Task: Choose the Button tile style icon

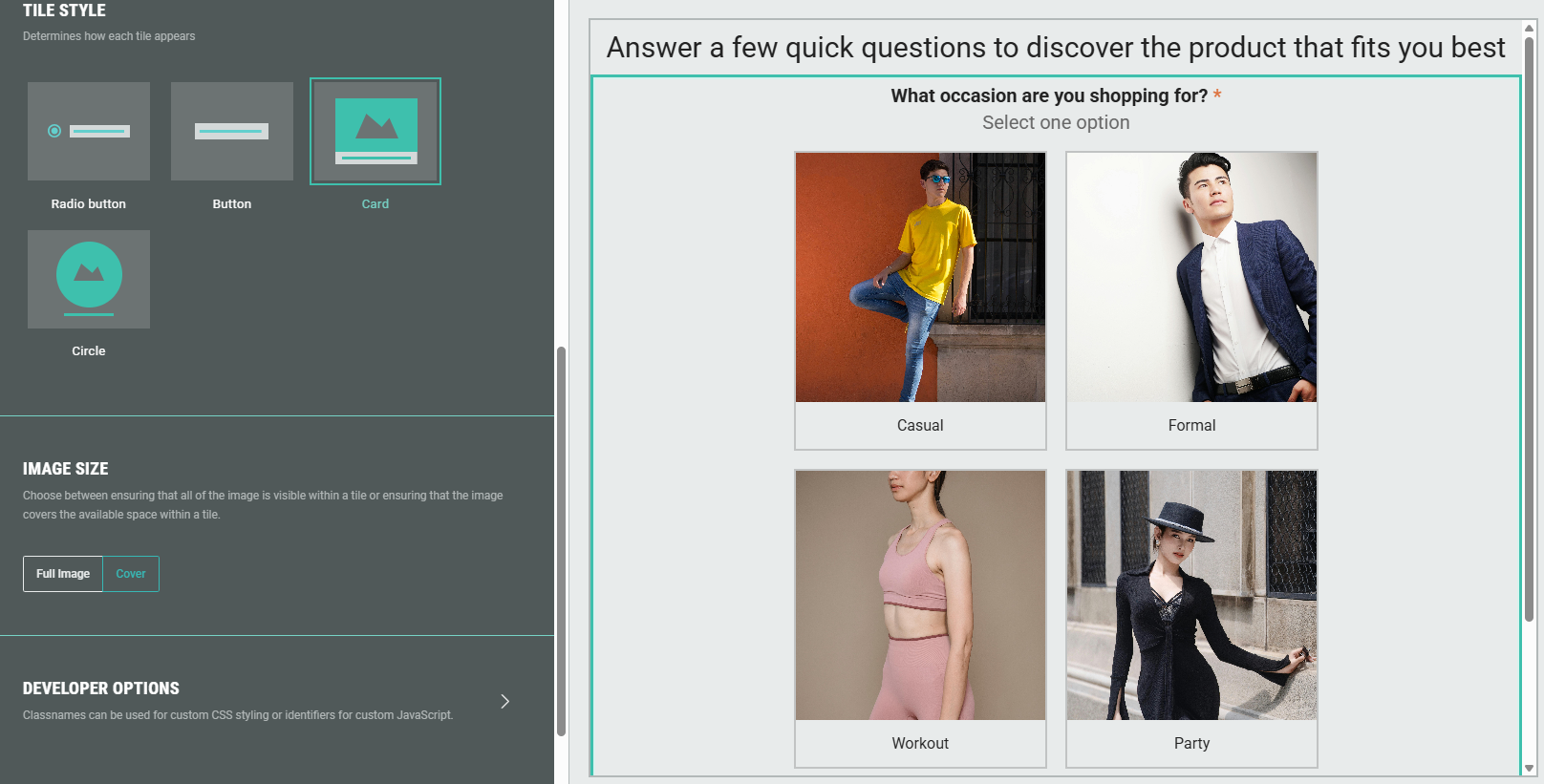Action: tap(232, 131)
